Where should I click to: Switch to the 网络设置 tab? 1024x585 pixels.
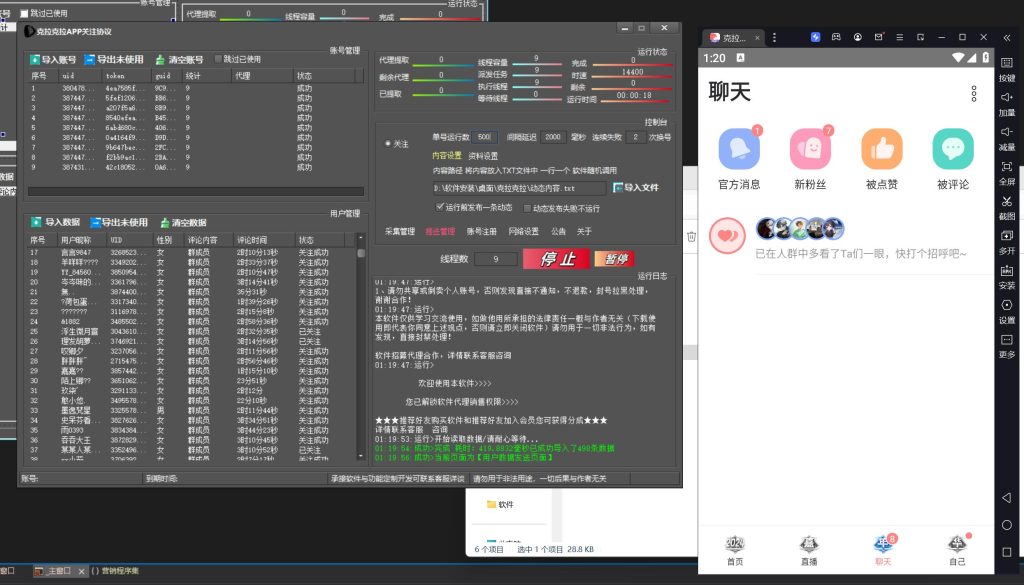point(522,231)
